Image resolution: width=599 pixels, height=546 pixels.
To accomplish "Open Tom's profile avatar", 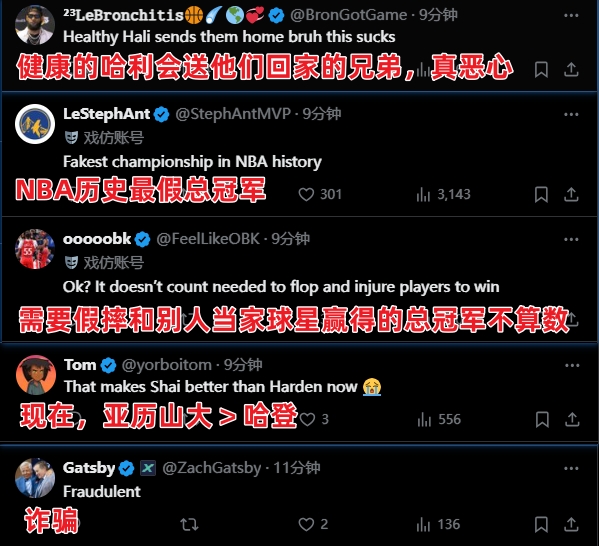I will [36, 375].
